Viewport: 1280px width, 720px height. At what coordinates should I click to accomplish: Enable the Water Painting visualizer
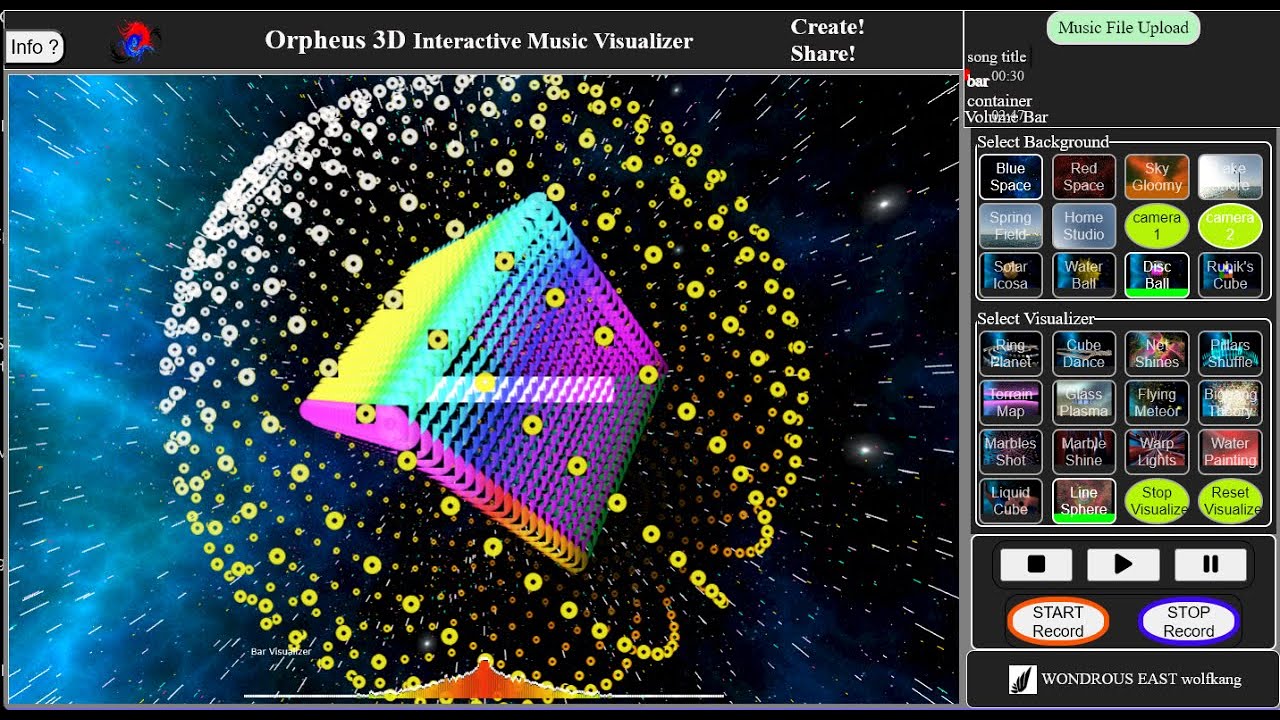(1230, 451)
